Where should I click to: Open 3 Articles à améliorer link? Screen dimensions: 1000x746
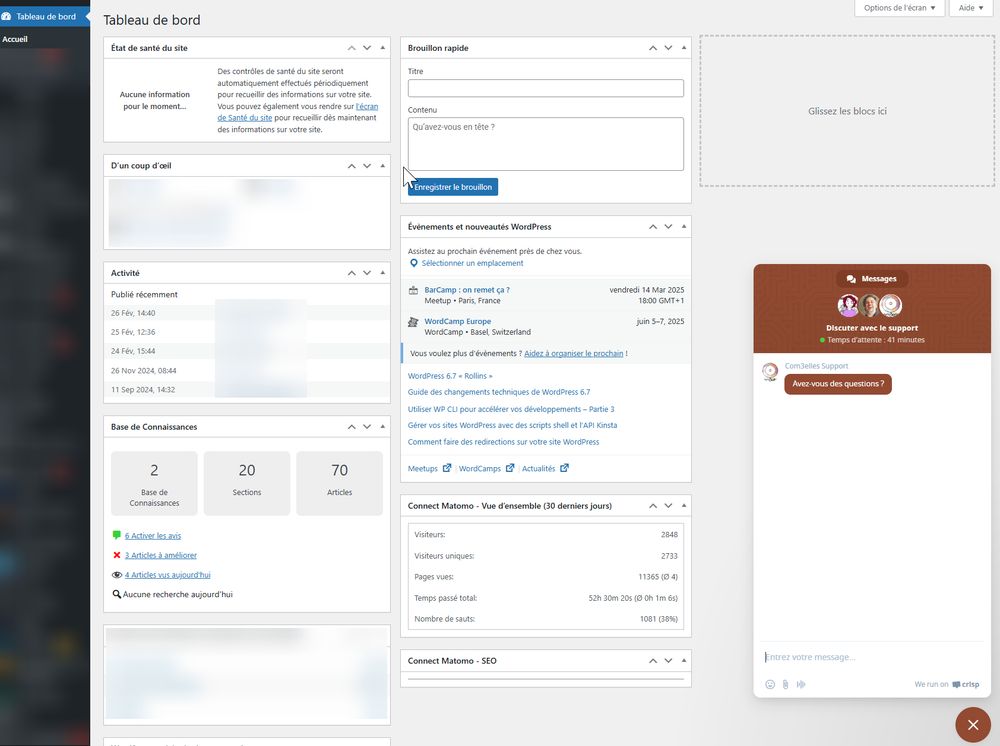click(161, 555)
